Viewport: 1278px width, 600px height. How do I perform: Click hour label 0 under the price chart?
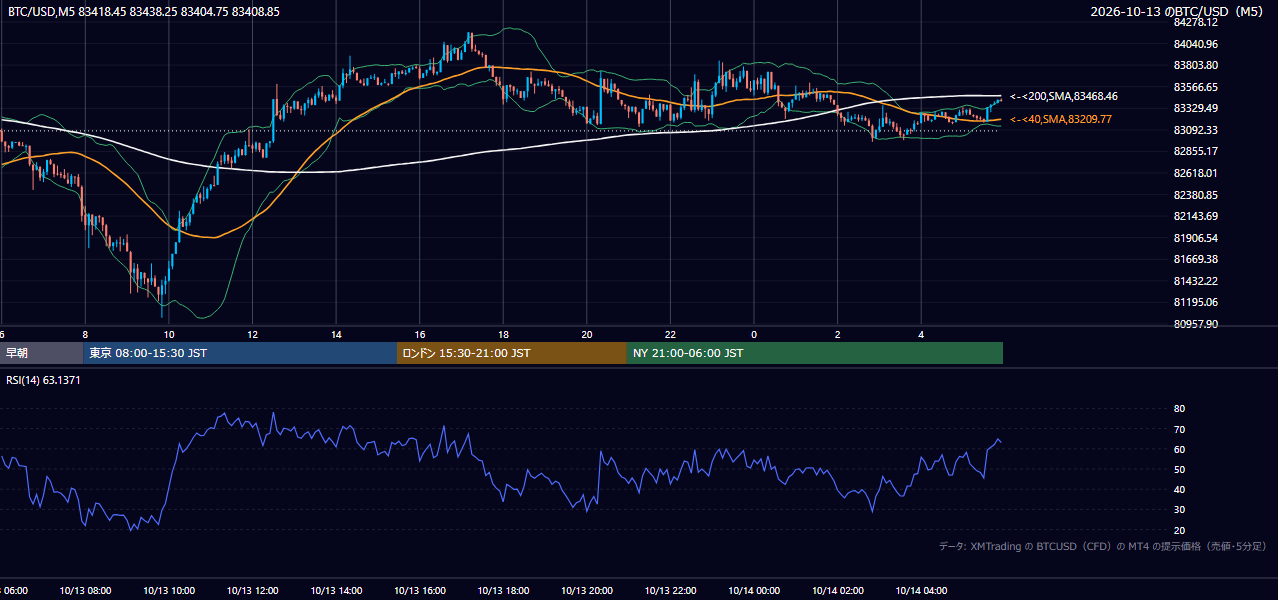coord(754,334)
